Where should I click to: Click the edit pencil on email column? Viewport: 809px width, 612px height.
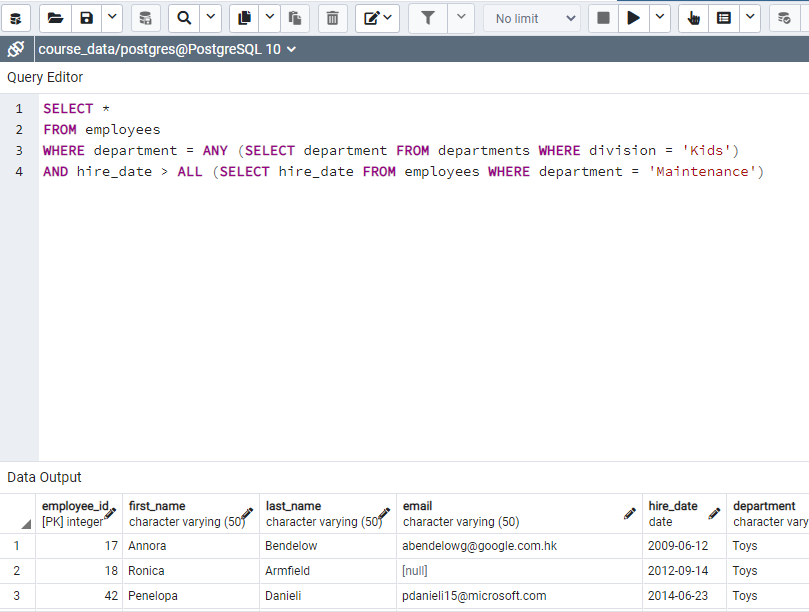629,513
